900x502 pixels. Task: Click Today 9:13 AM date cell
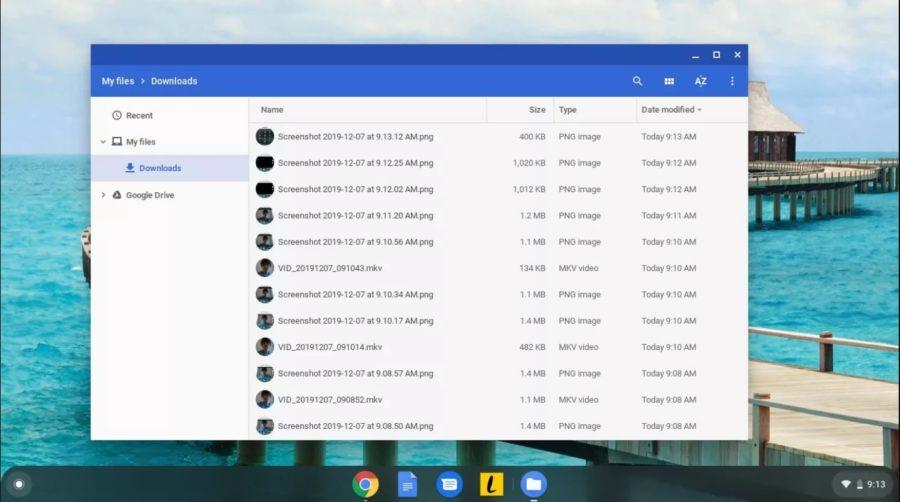(669, 137)
